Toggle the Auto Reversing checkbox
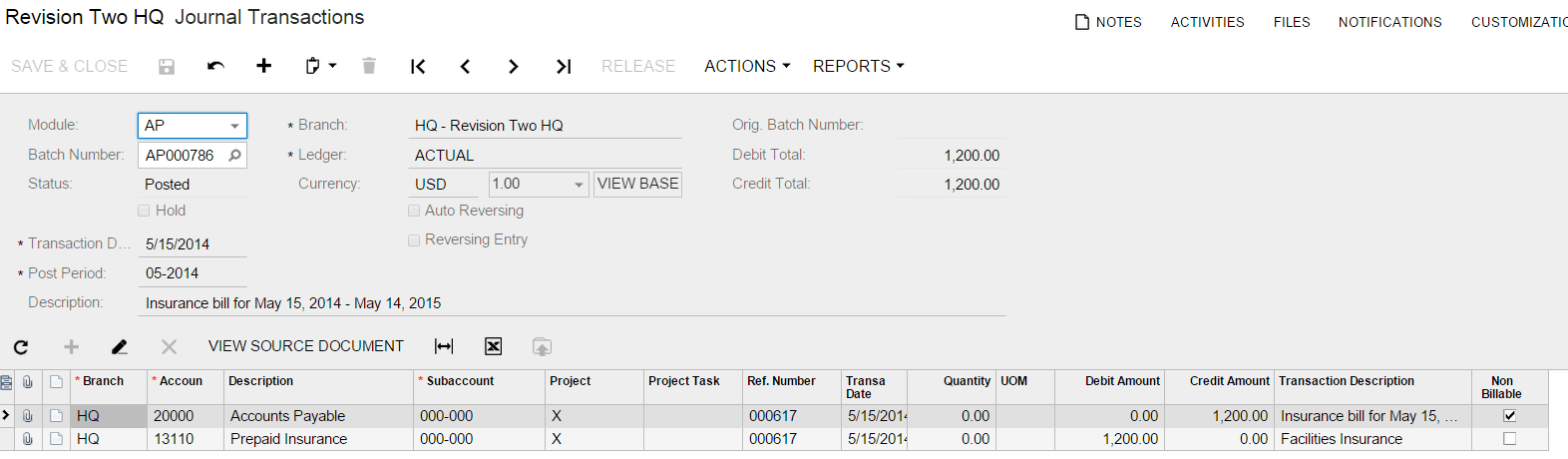Screen dimensions: 1568x459 (x=414, y=211)
